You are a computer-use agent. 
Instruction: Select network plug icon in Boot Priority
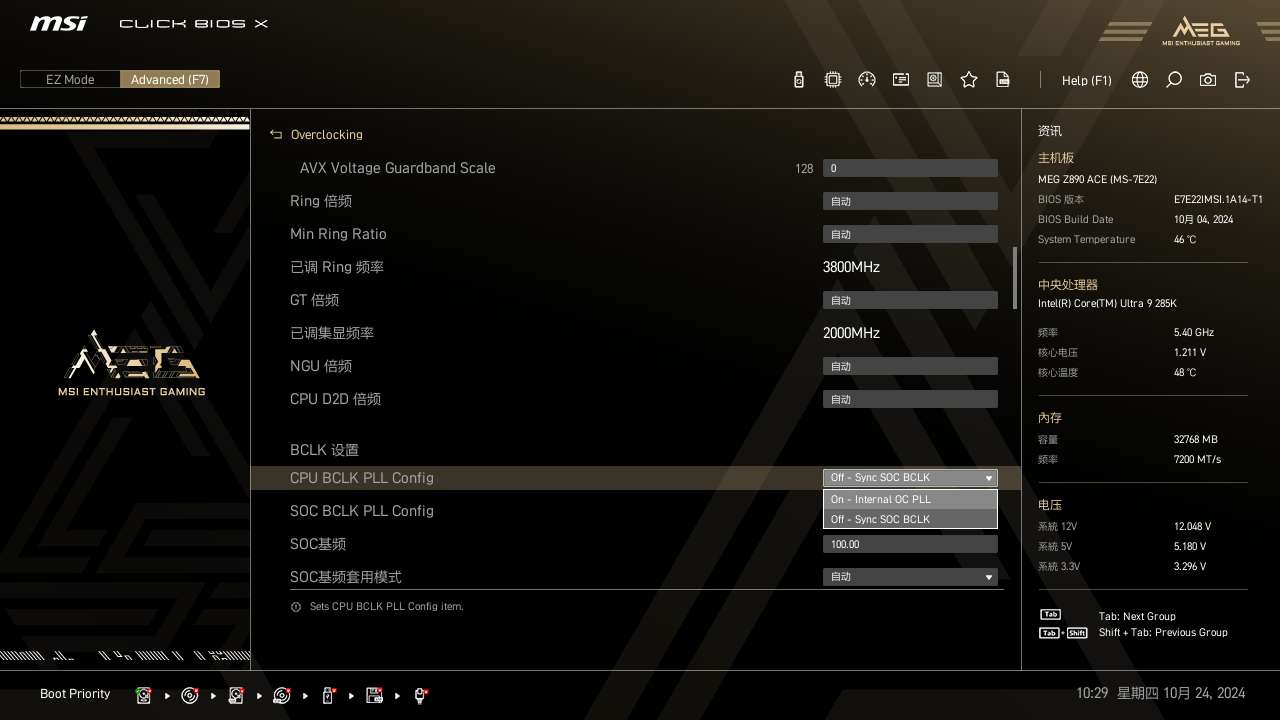point(421,695)
